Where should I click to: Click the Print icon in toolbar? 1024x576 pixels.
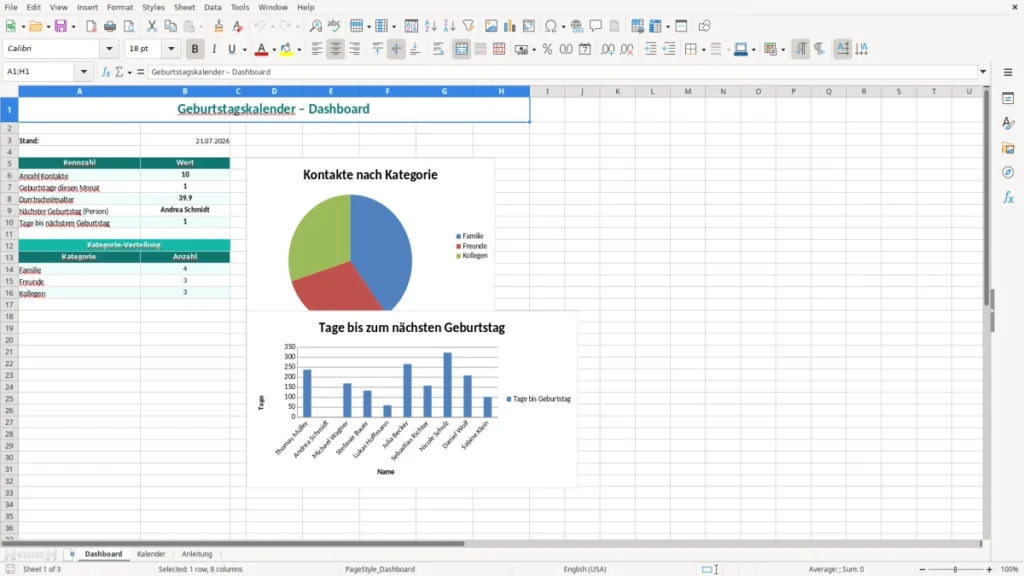click(110, 26)
